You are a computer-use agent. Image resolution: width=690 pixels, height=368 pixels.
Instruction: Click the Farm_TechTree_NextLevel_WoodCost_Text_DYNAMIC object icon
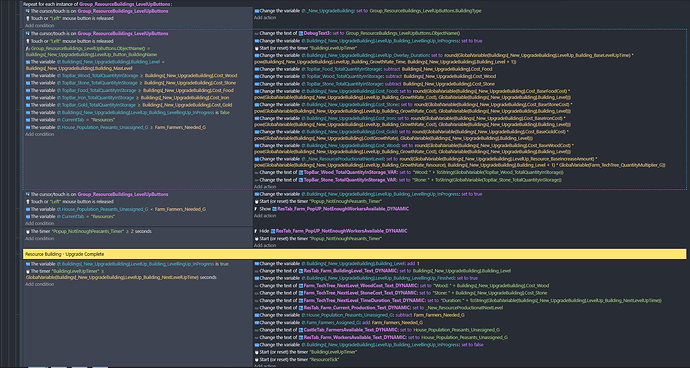pyautogui.click(x=301, y=286)
